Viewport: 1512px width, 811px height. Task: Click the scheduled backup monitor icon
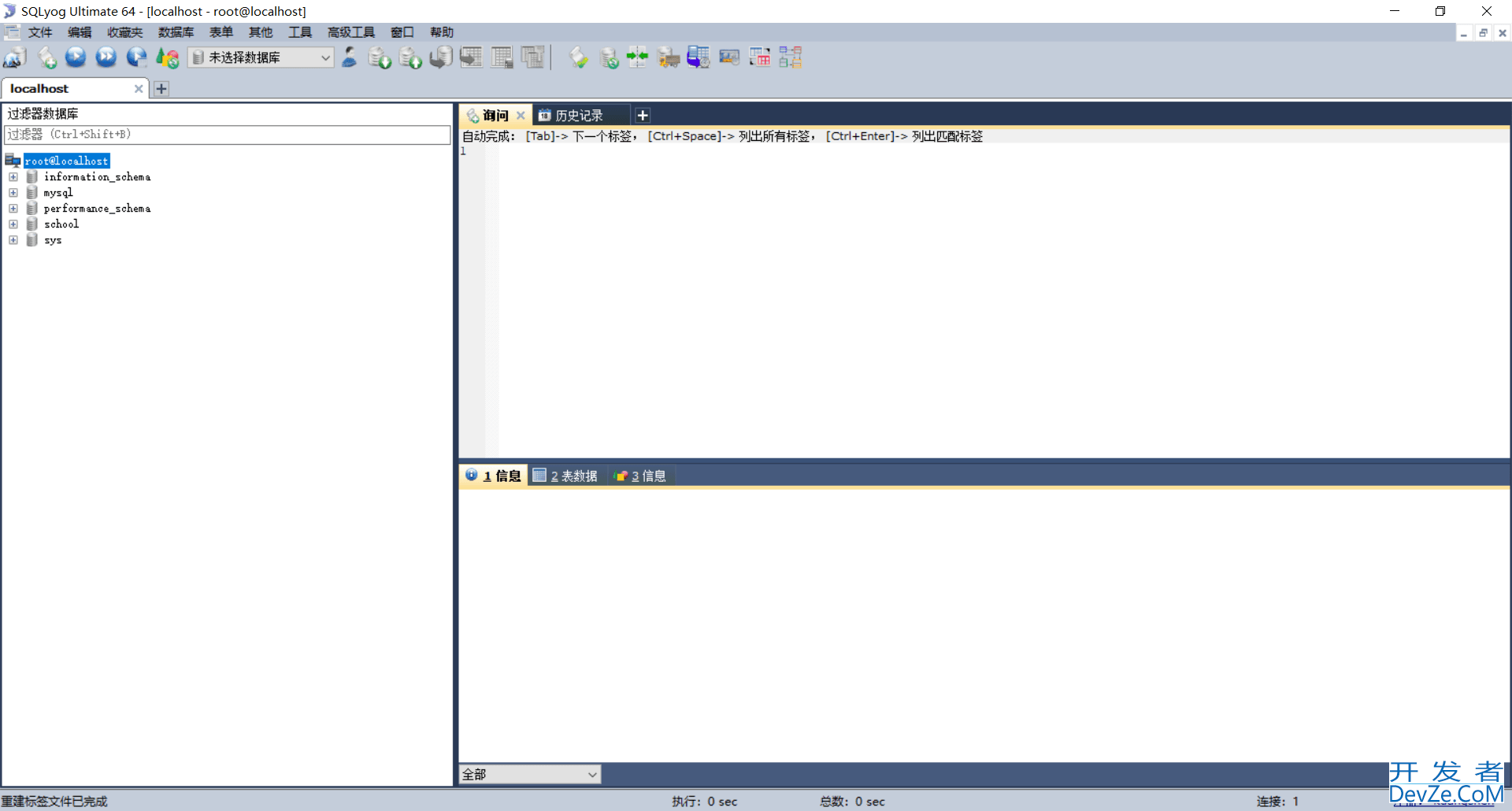point(699,57)
